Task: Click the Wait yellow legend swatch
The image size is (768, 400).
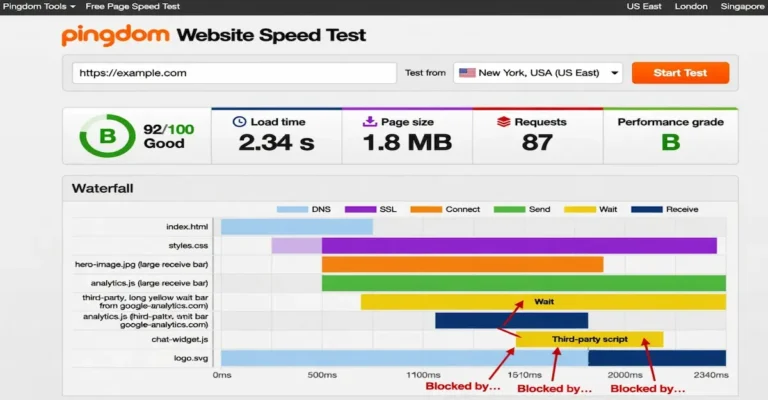Action: (x=580, y=210)
